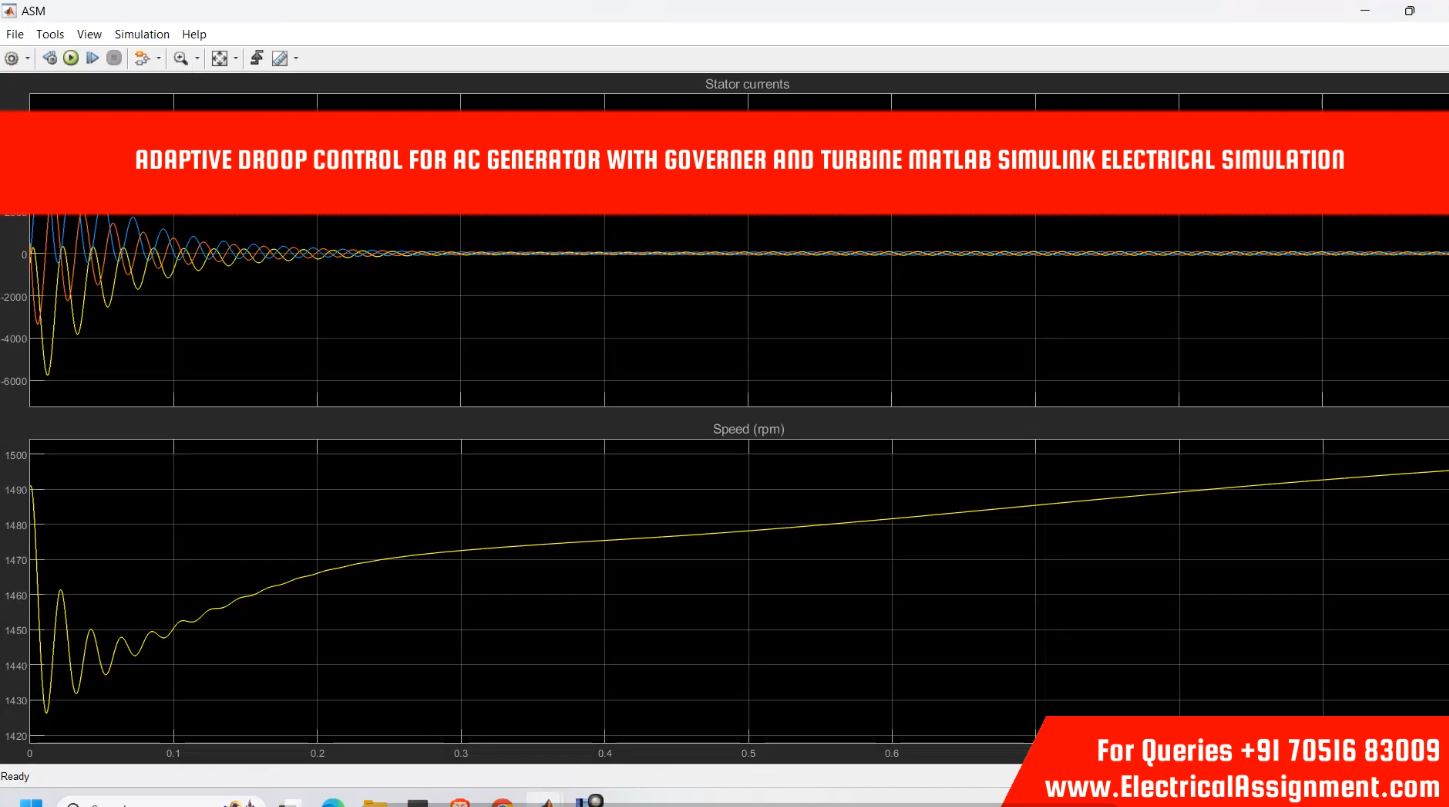Toggle the Cursor Measurements ruler icon
This screenshot has height=807, width=1449.
280,58
